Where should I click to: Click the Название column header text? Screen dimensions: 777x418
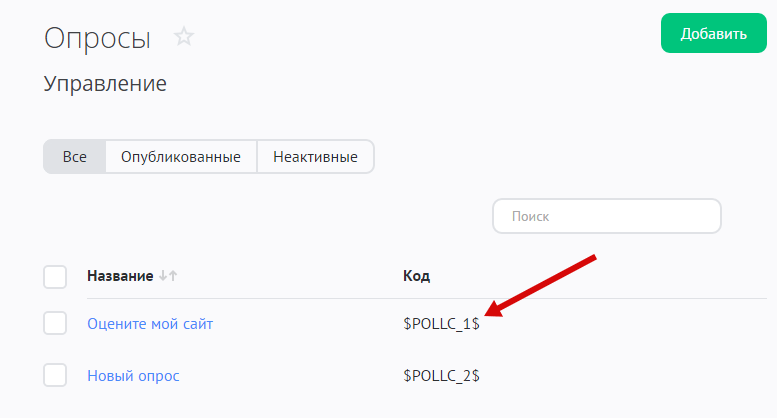click(x=120, y=276)
